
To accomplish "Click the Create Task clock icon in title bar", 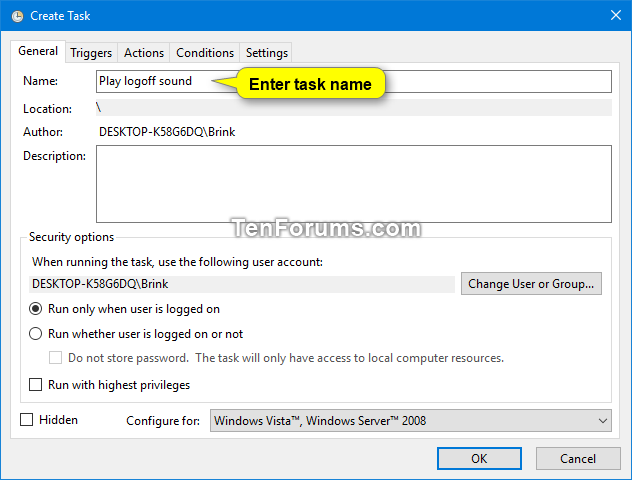I will (17, 16).
